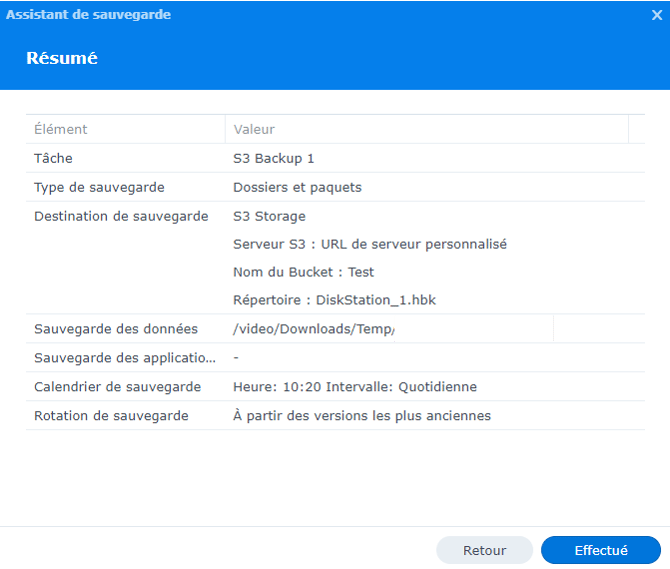
Task: Select the 'S3 Backup 1' value
Action: [x=273, y=158]
